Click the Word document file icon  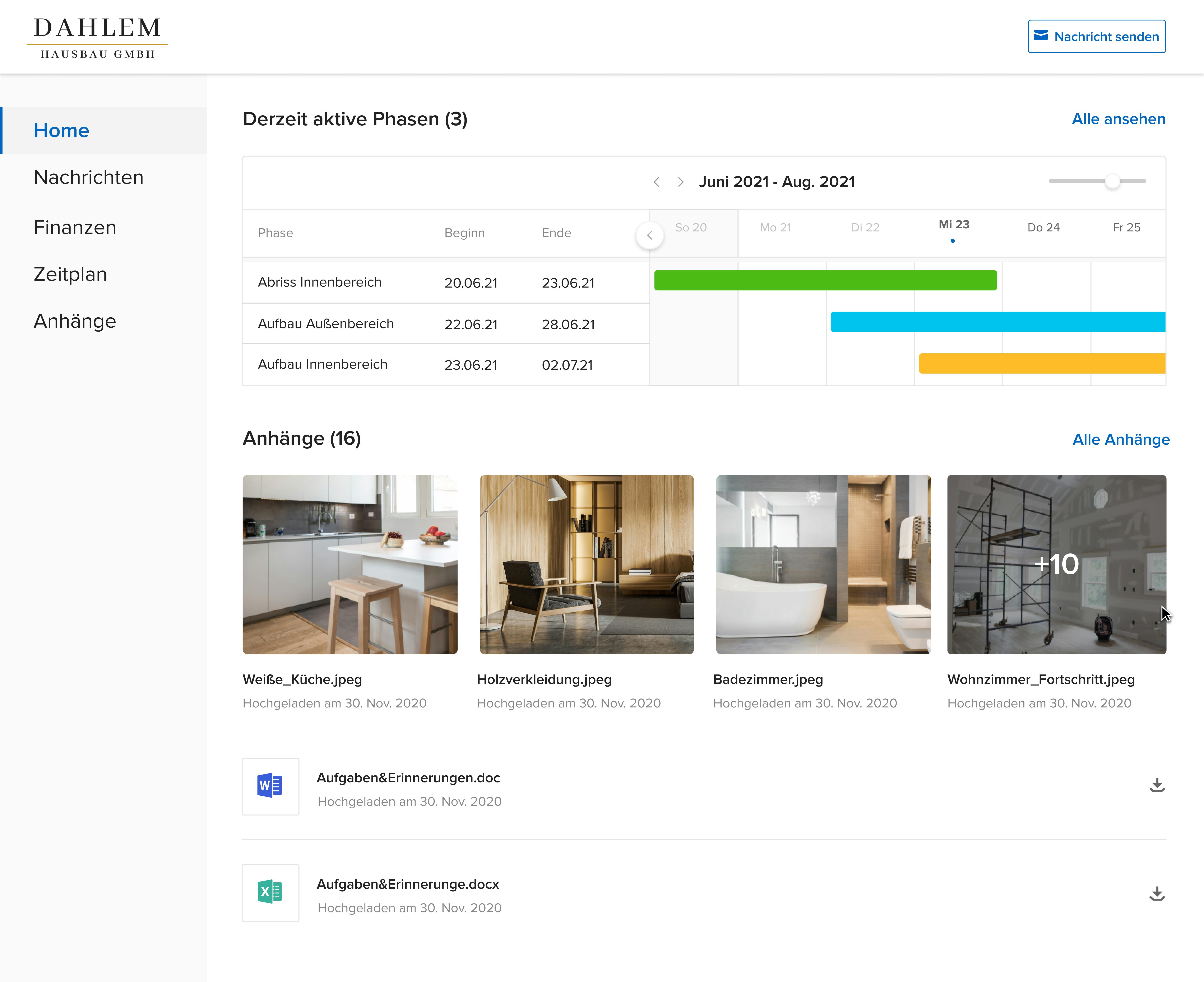270,786
